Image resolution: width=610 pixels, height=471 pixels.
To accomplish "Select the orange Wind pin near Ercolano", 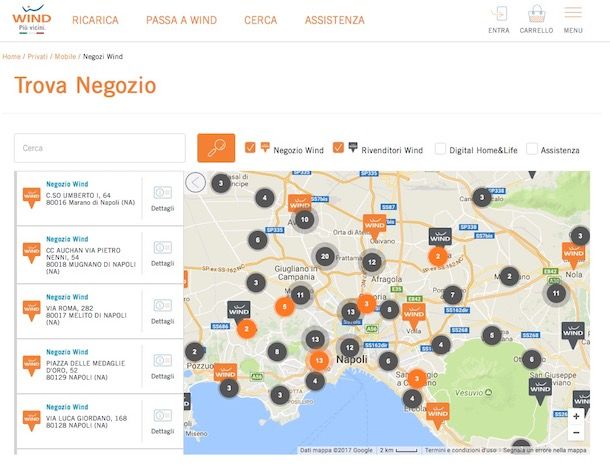I will click(x=438, y=416).
